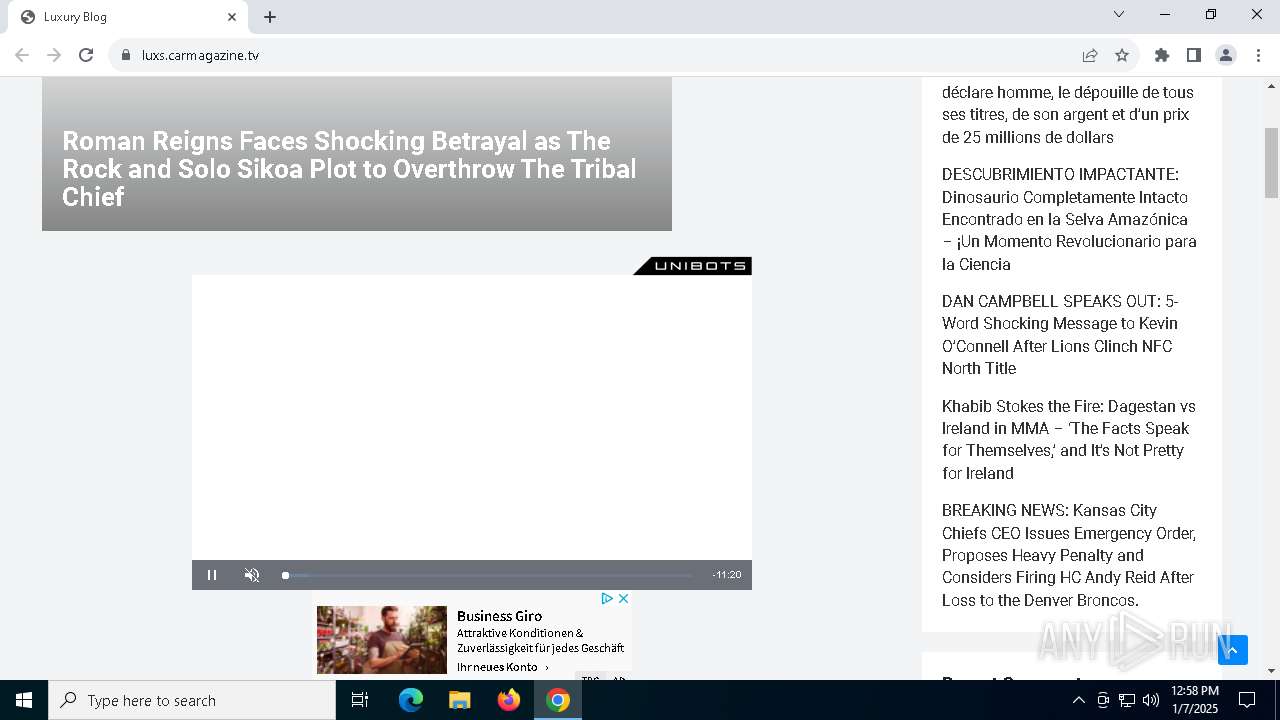Image resolution: width=1280 pixels, height=720 pixels.
Task: Launch Microsoft Edge from taskbar
Action: pyautogui.click(x=411, y=700)
